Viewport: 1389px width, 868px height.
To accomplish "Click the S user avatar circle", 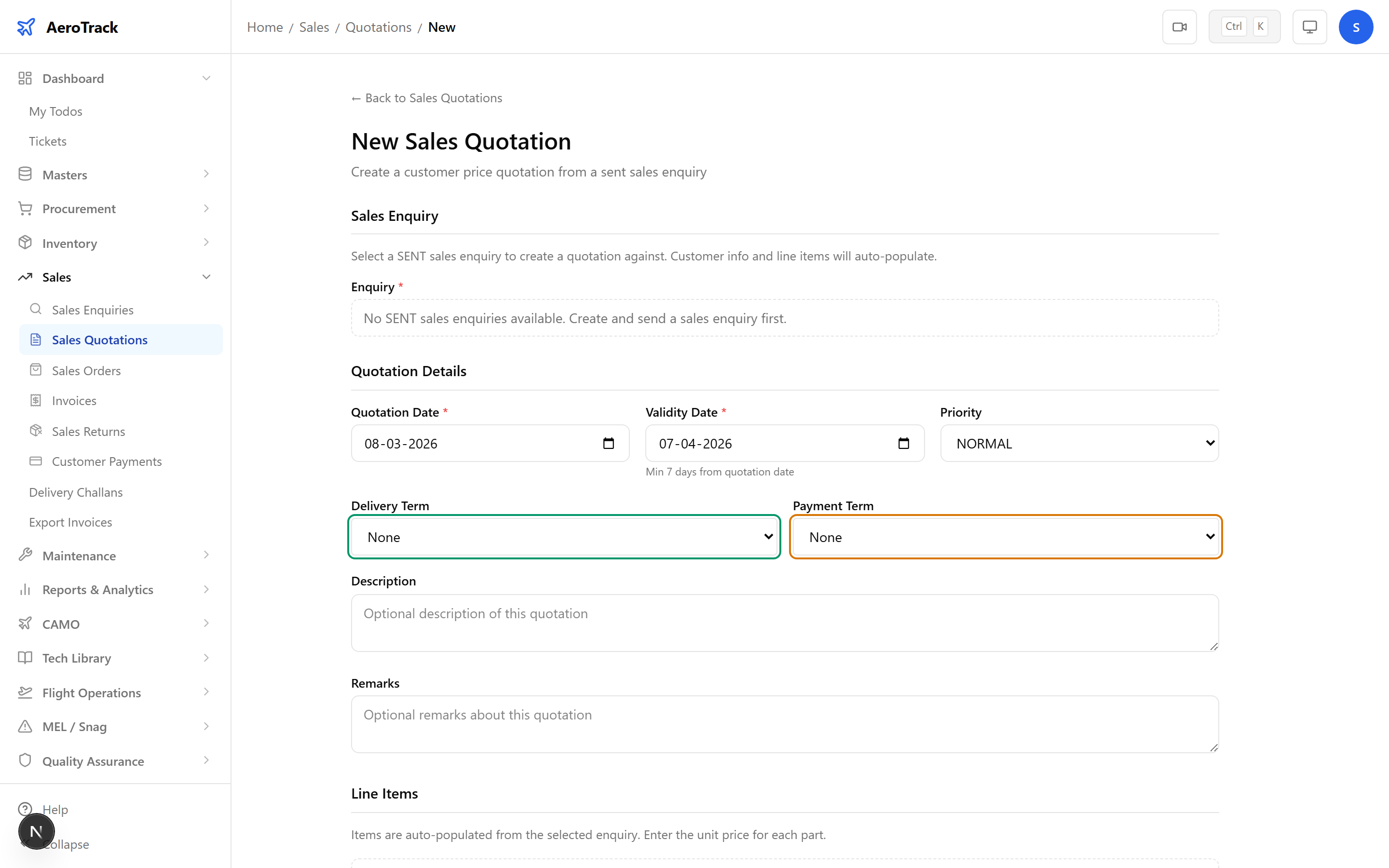I will [1356, 27].
